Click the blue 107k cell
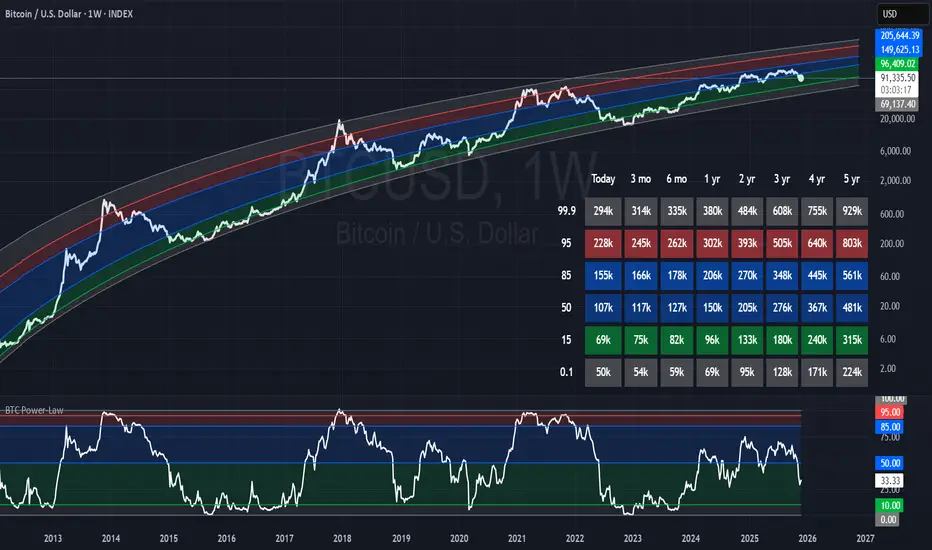The image size is (932, 550). point(603,307)
